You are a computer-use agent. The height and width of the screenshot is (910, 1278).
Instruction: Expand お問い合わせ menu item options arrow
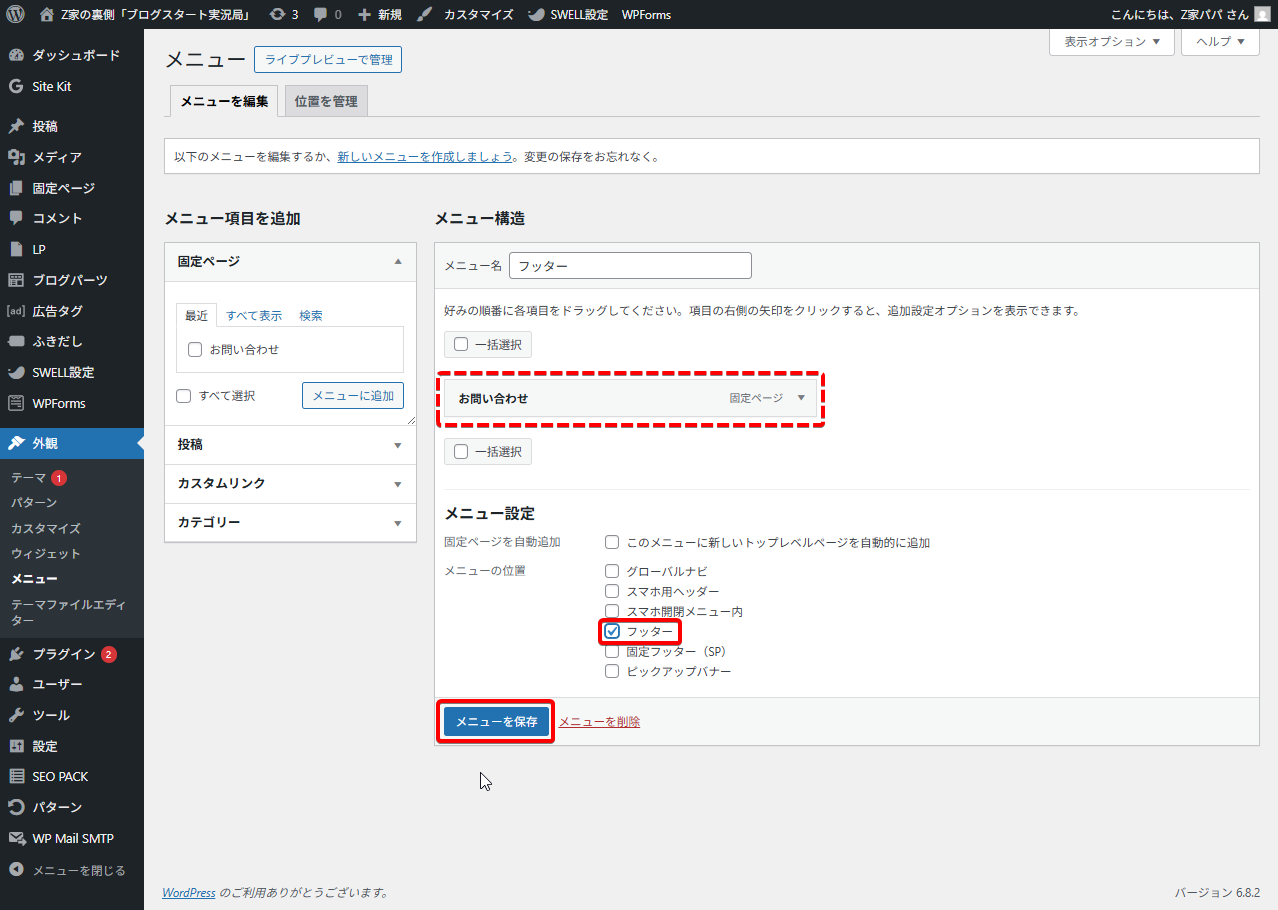pyautogui.click(x=800, y=398)
